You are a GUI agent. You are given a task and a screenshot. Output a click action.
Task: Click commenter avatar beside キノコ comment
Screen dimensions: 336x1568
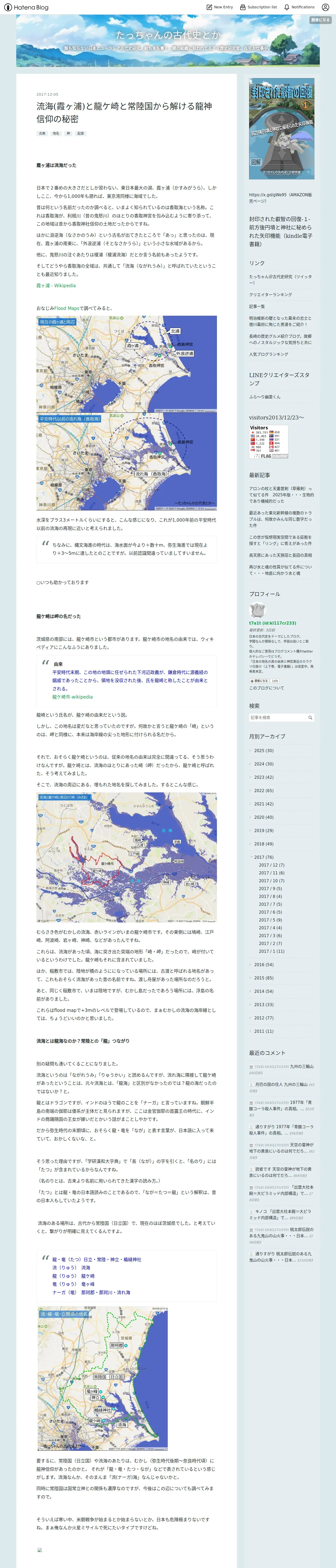[x=251, y=1212]
